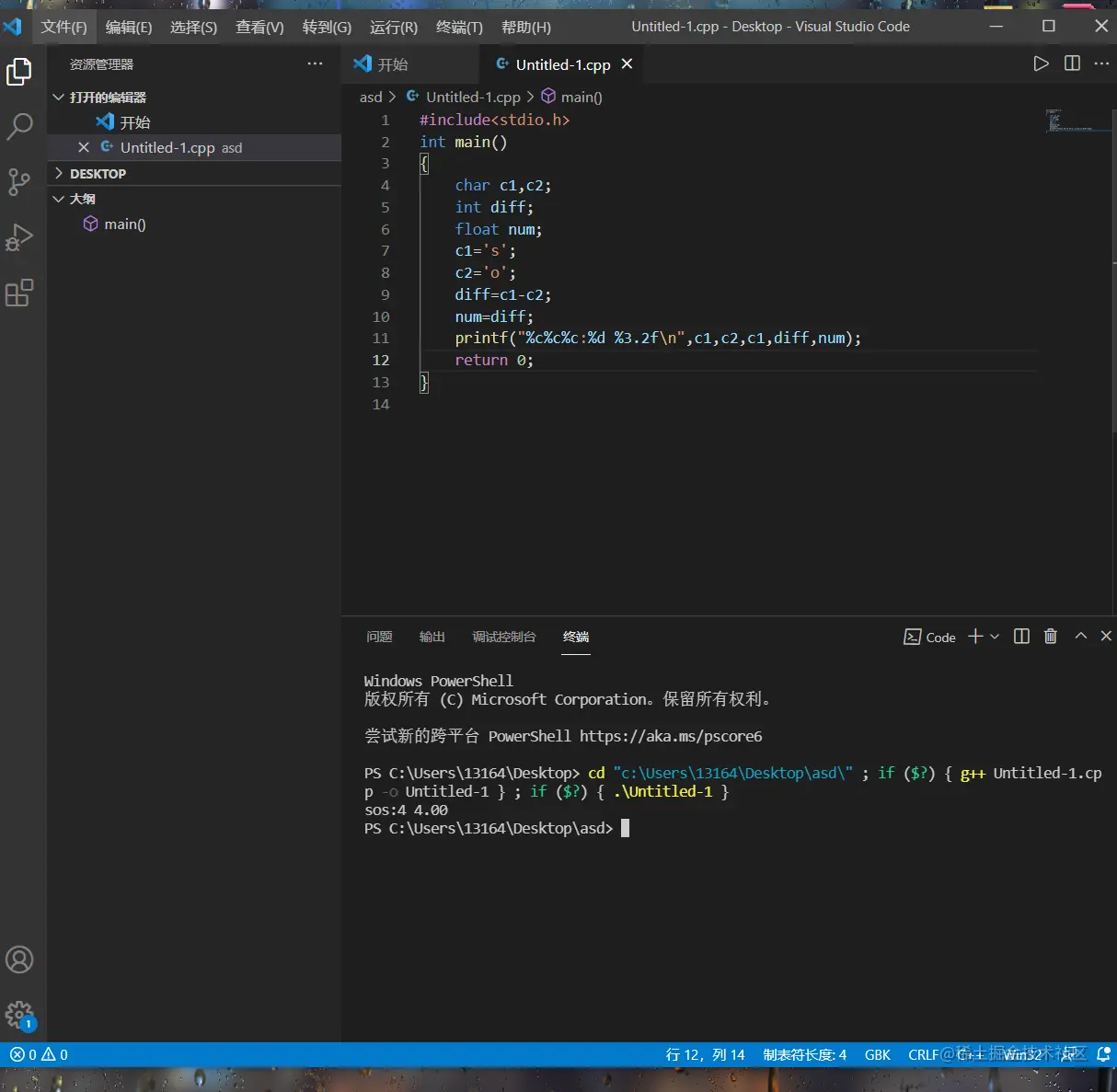
Task: Open the Run and Debug view
Action: (x=19, y=237)
